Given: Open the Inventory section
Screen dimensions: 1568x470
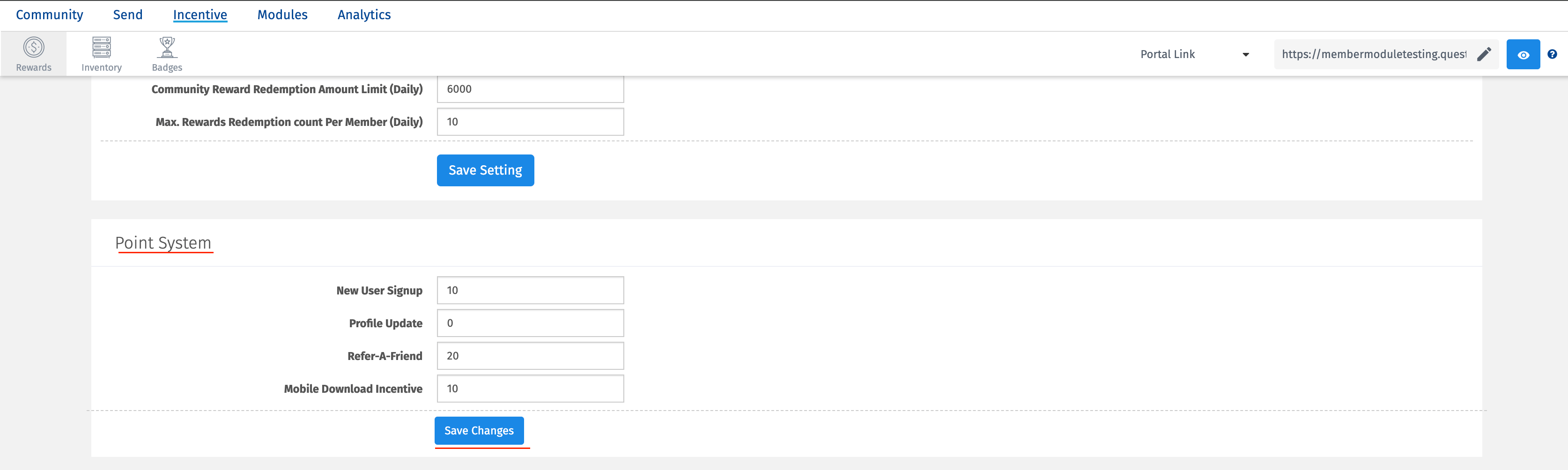Looking at the screenshot, I should click(102, 53).
